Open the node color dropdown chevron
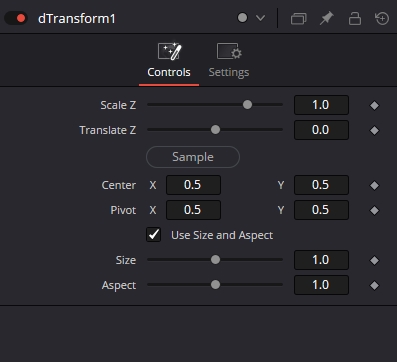 (x=260, y=18)
